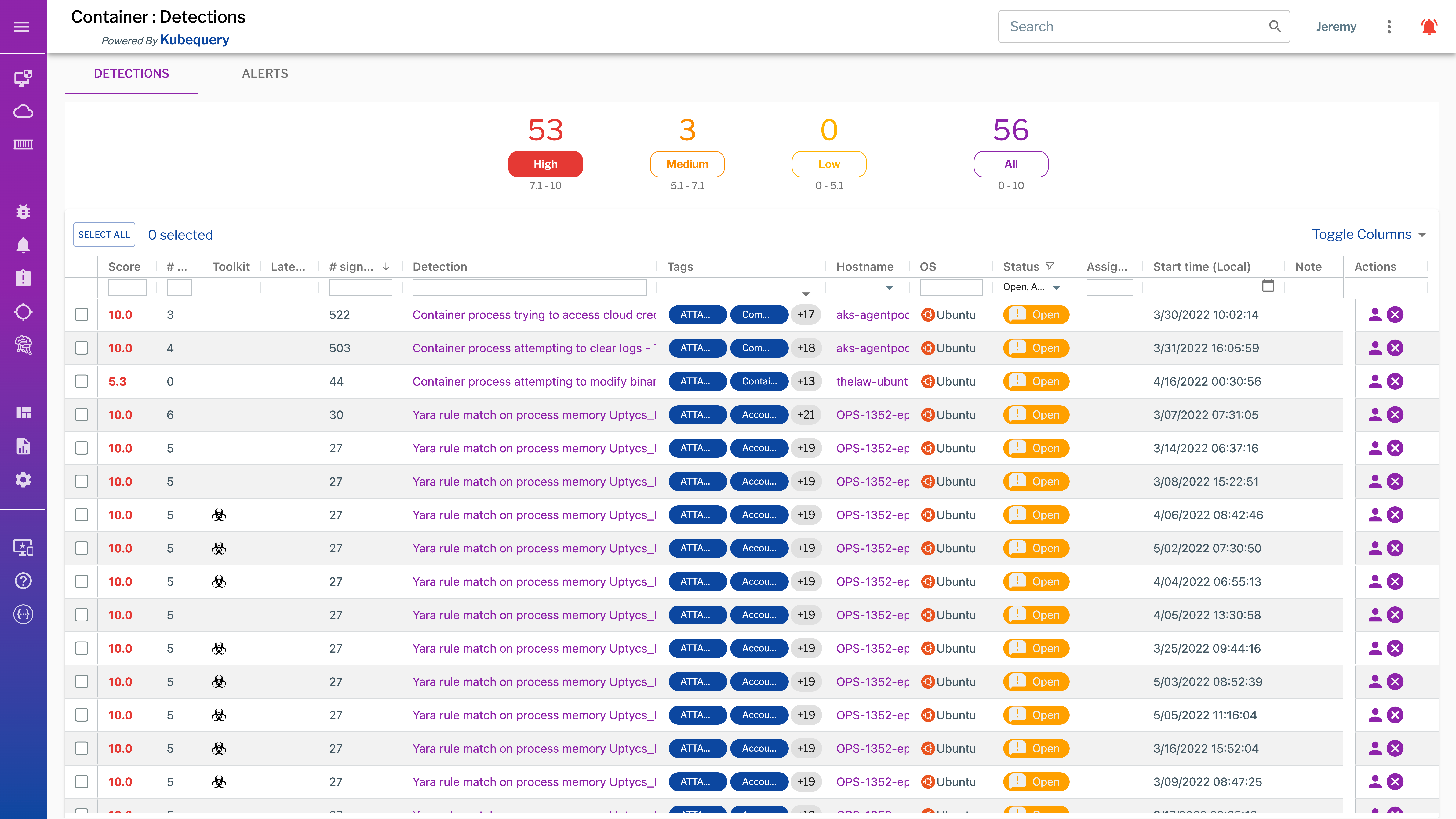Click the SELECT ALL button
The height and width of the screenshot is (819, 1456).
pyautogui.click(x=104, y=235)
